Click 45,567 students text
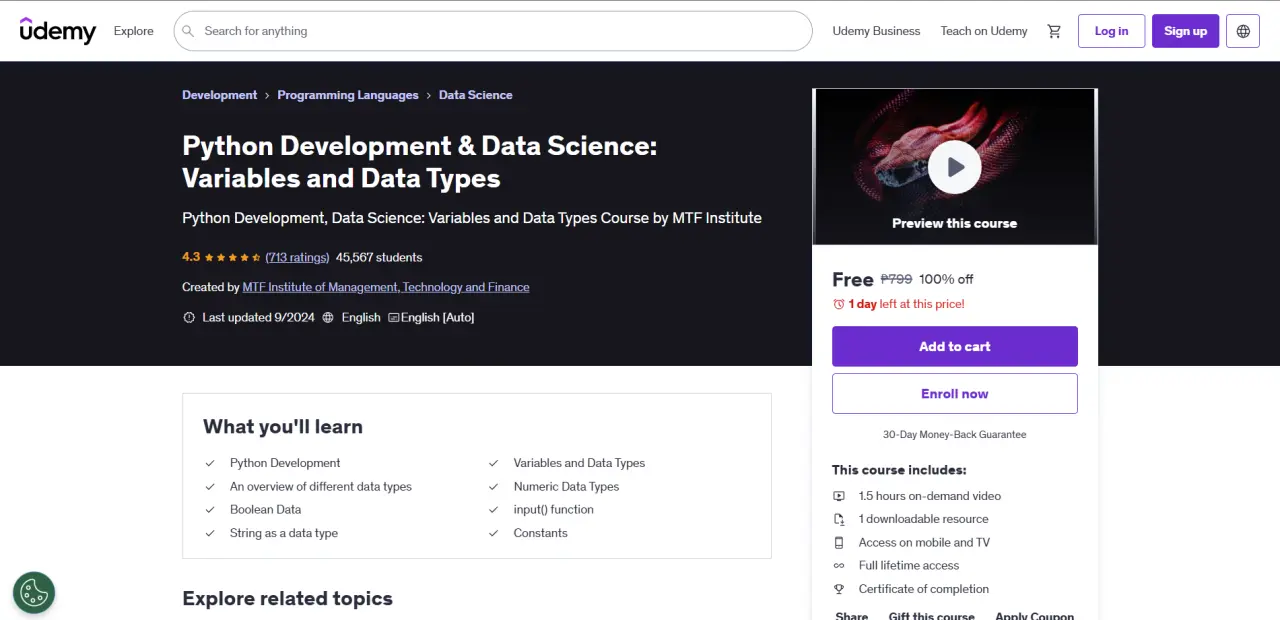This screenshot has height=620, width=1280. point(379,257)
